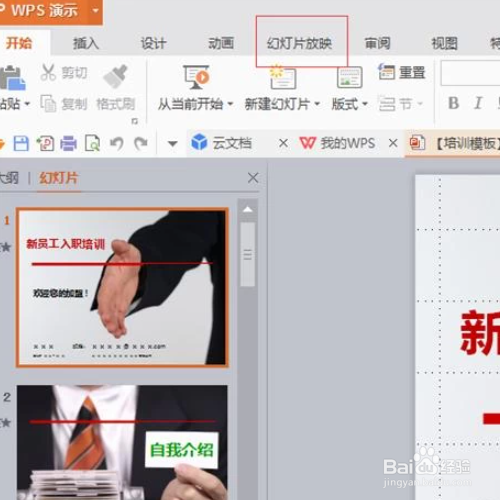Open the 视图 ribbon tab
The image size is (500, 500).
point(444,43)
